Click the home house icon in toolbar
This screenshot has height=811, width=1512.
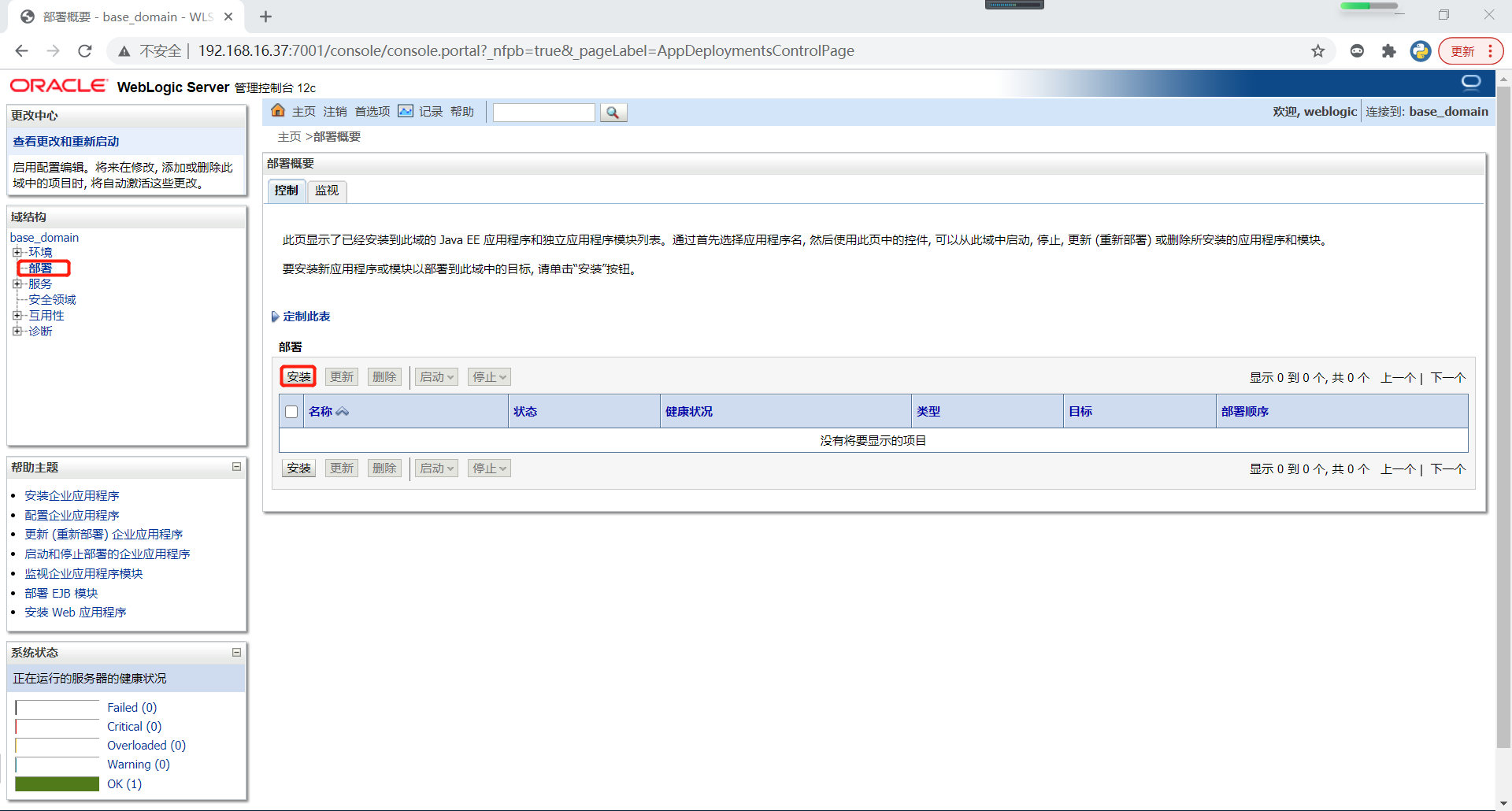click(x=278, y=110)
